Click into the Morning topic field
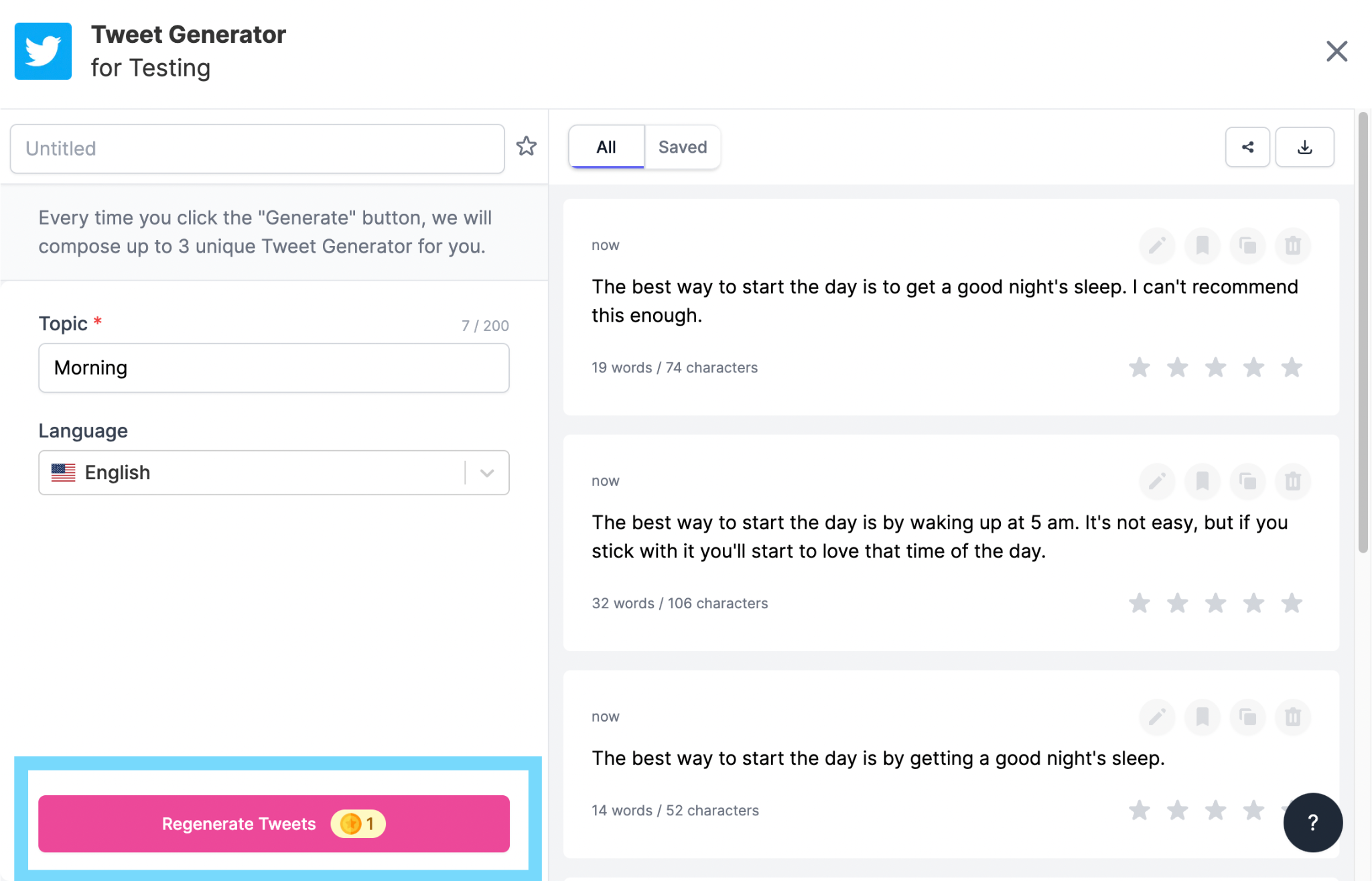This screenshot has height=881, width=1372. click(x=273, y=368)
